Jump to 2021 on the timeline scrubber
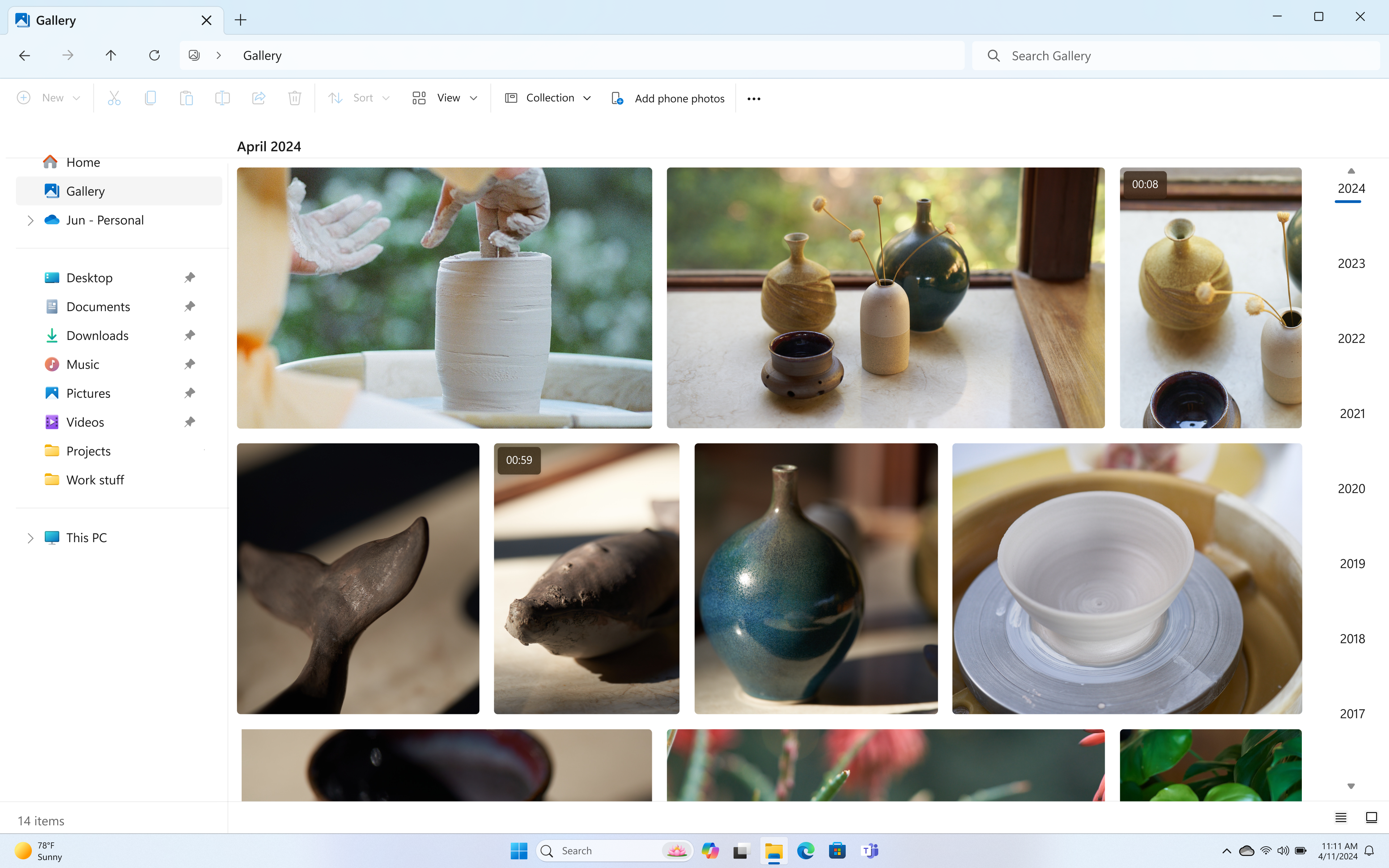This screenshot has height=868, width=1389. (1352, 413)
